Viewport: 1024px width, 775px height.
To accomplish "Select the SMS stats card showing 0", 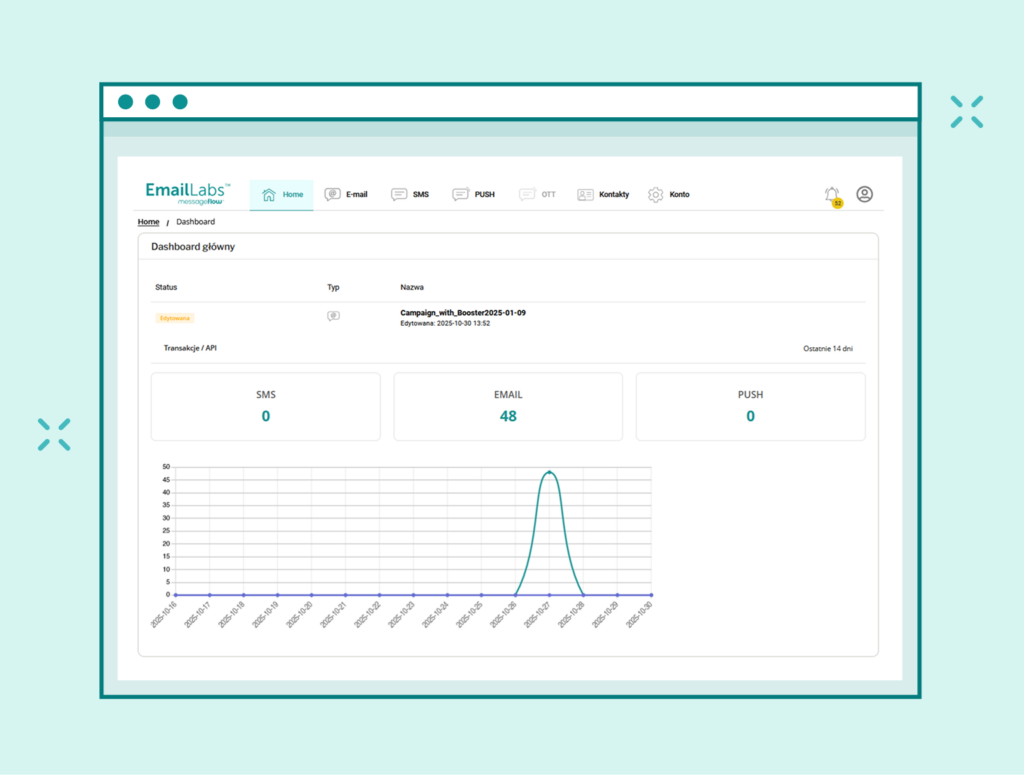I will coord(265,406).
